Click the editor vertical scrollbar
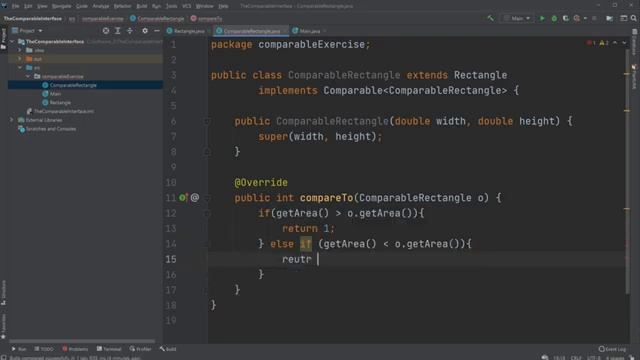This screenshot has width=640, height=360. click(x=627, y=171)
